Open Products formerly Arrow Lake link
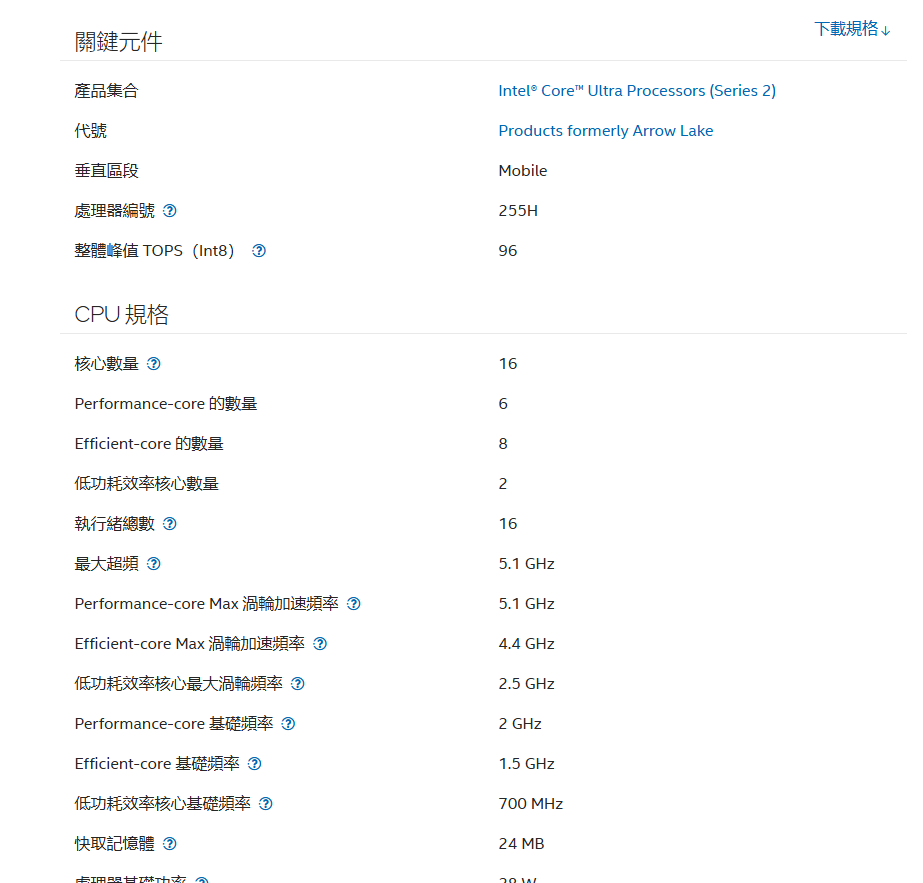Image resolution: width=923 pixels, height=883 pixels. point(606,131)
